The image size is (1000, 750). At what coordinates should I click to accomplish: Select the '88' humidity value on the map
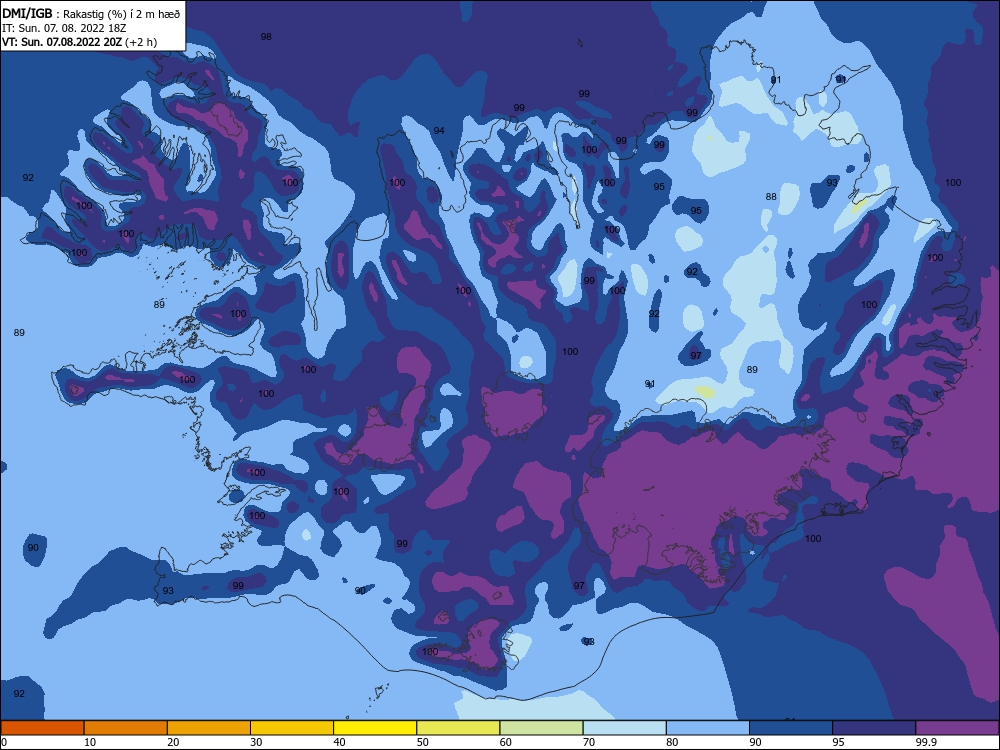pos(771,196)
